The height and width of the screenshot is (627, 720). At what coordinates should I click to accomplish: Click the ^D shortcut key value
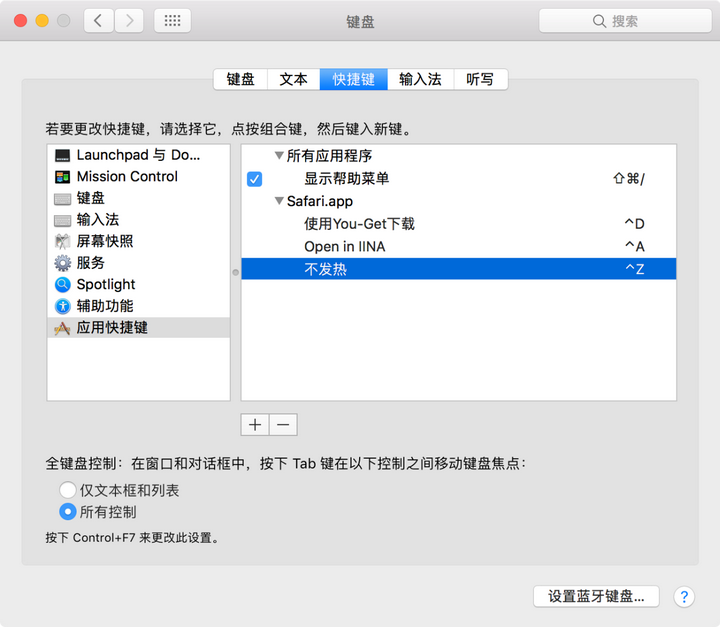point(635,224)
